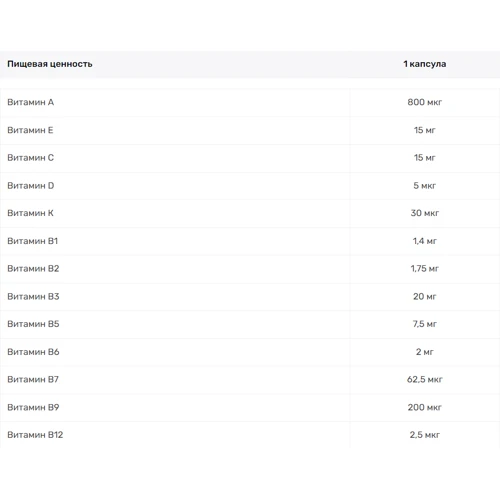Click the 1,4 мг value
500x500 pixels.
(x=424, y=241)
